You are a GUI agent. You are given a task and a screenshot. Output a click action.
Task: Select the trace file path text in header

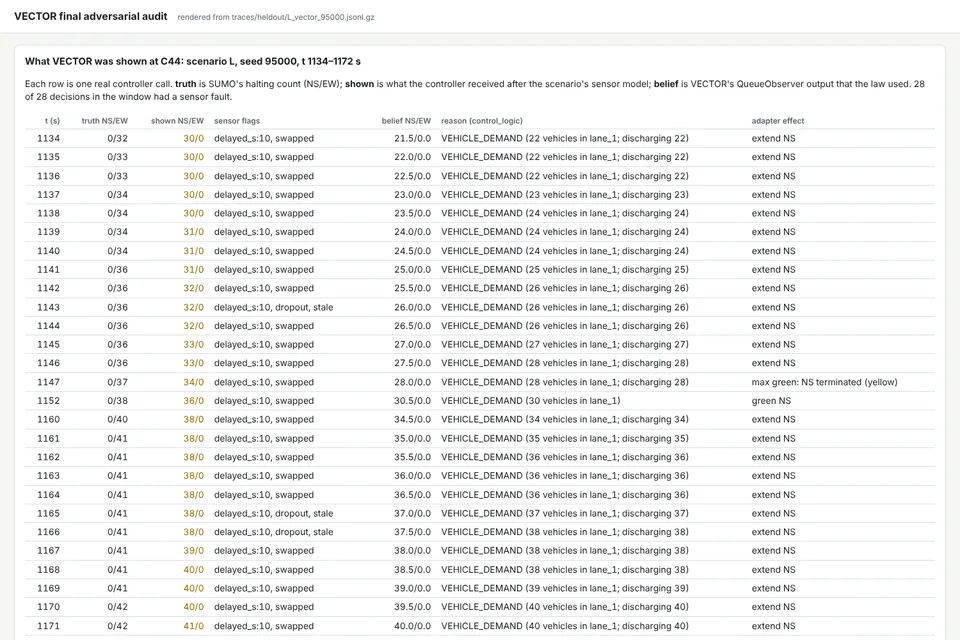pyautogui.click(x=276, y=17)
